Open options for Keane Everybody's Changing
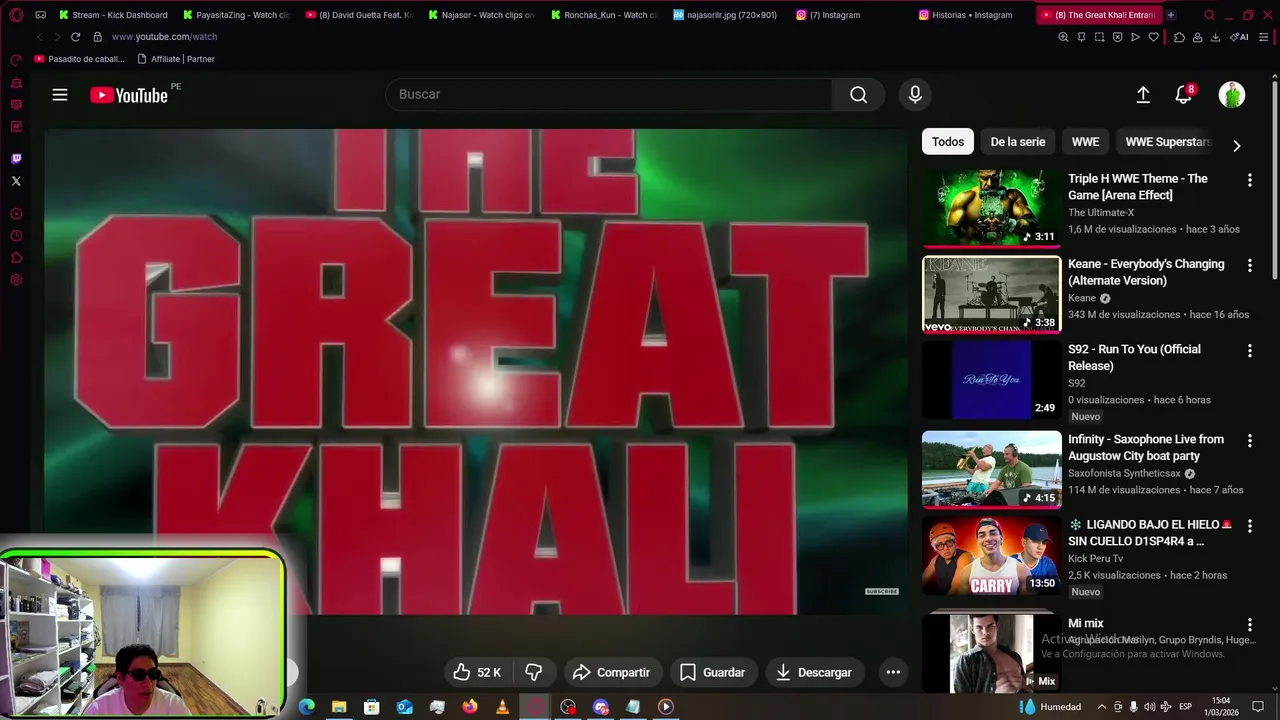The height and width of the screenshot is (720, 1280). click(x=1249, y=265)
